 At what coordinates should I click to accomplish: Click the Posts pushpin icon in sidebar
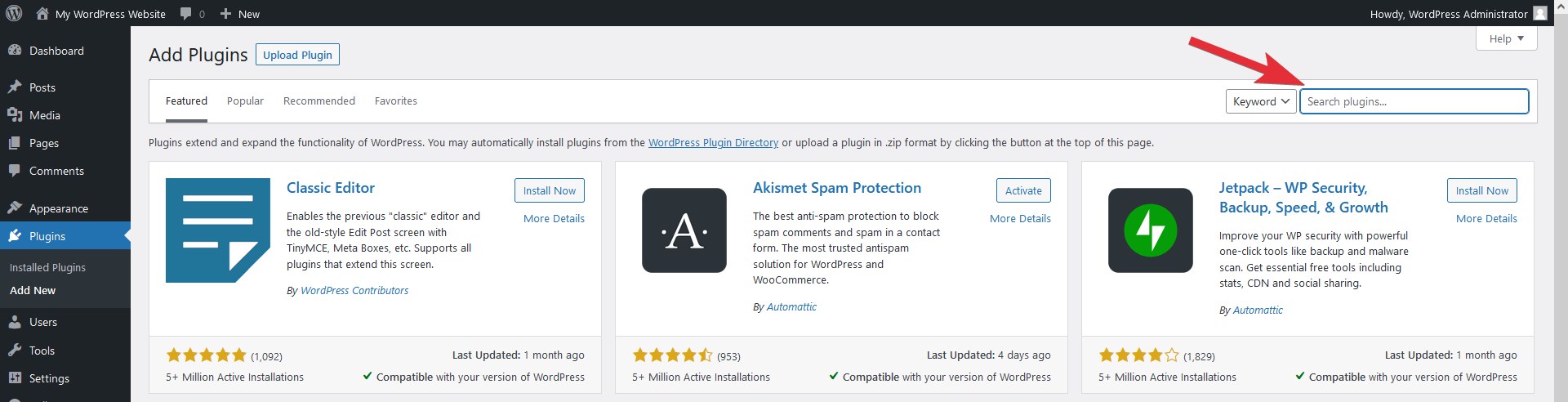(15, 87)
